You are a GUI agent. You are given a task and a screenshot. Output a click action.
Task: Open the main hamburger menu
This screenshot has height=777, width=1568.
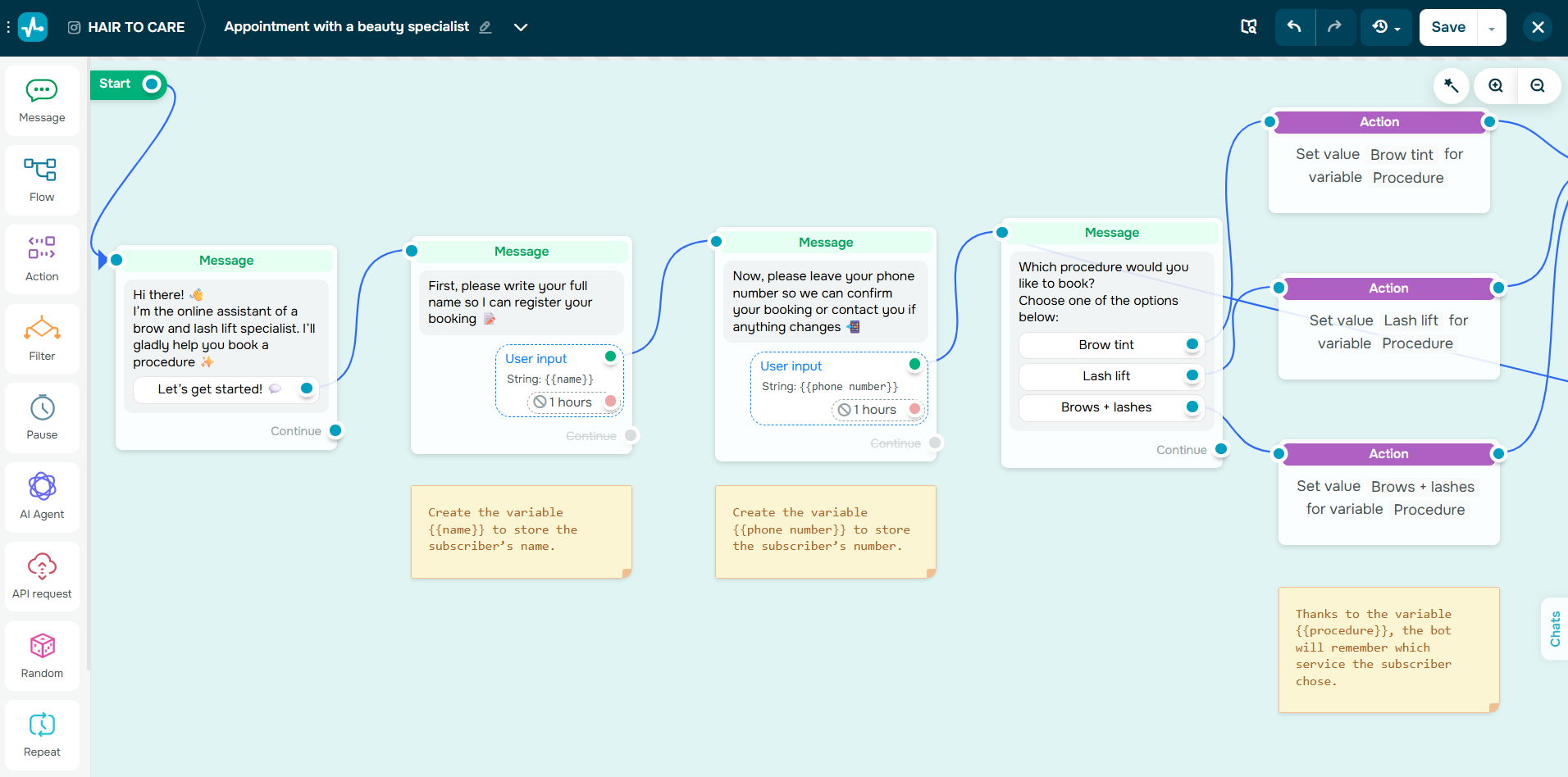pos(9,26)
